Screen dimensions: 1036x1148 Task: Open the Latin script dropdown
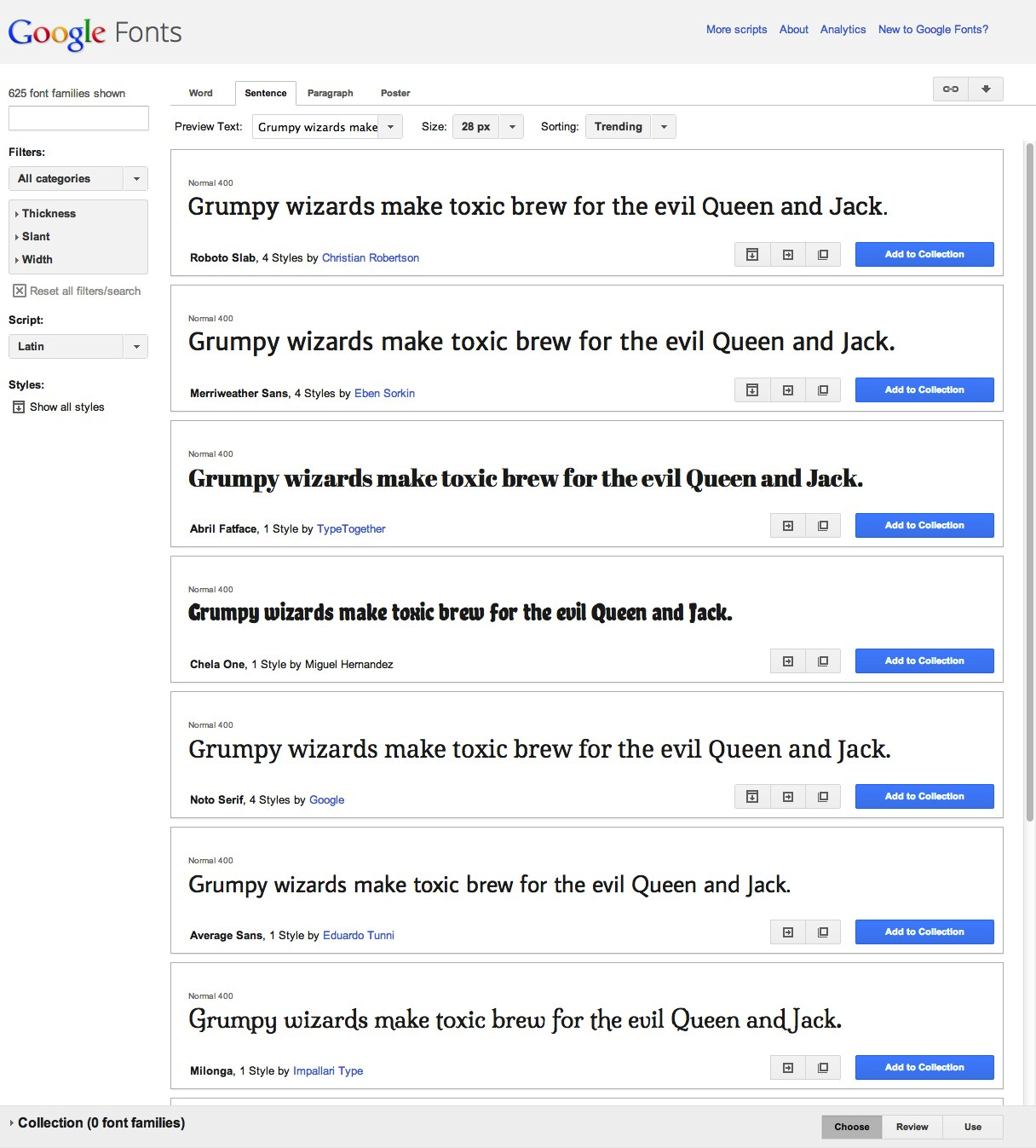78,346
